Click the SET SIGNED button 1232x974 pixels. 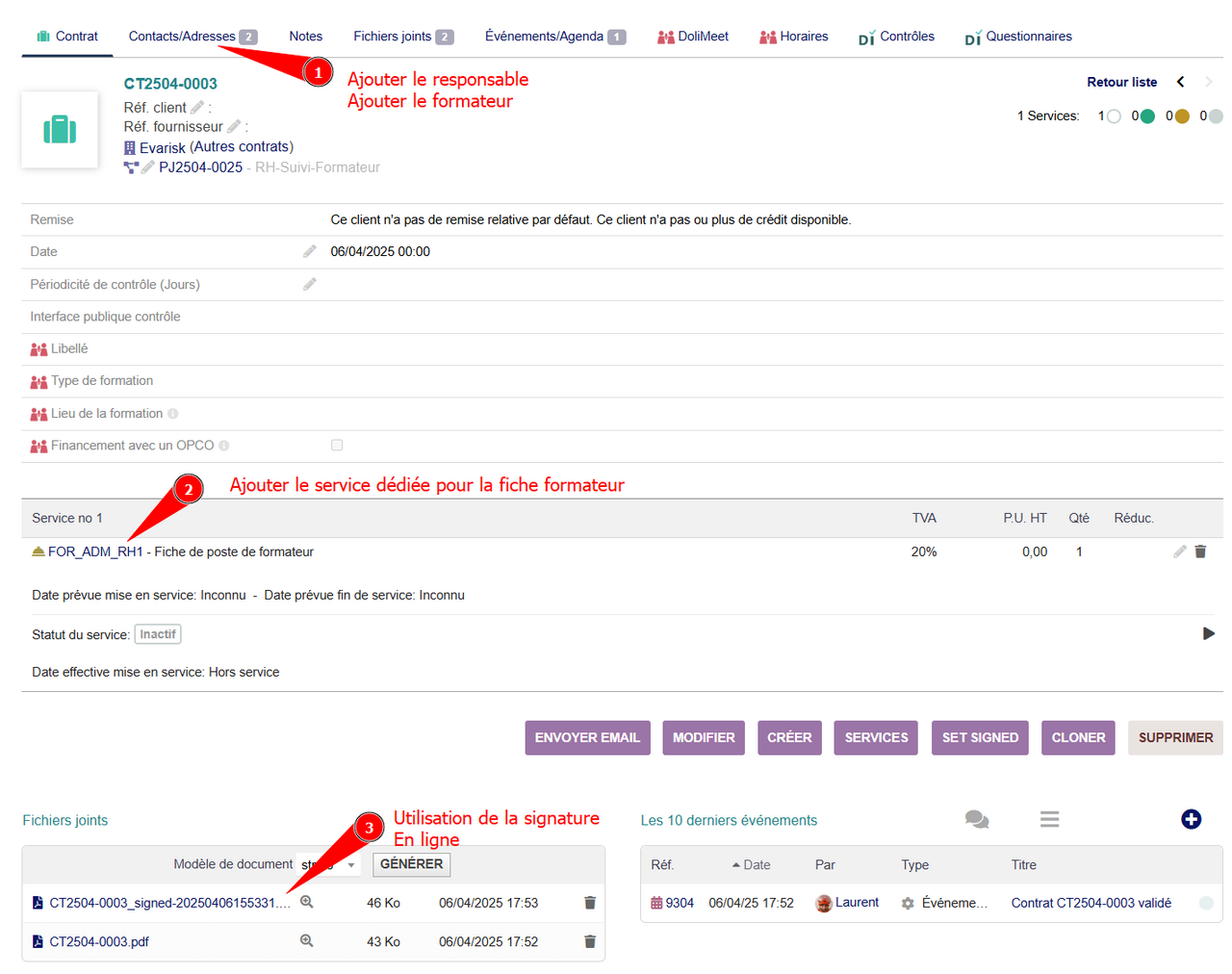979,737
